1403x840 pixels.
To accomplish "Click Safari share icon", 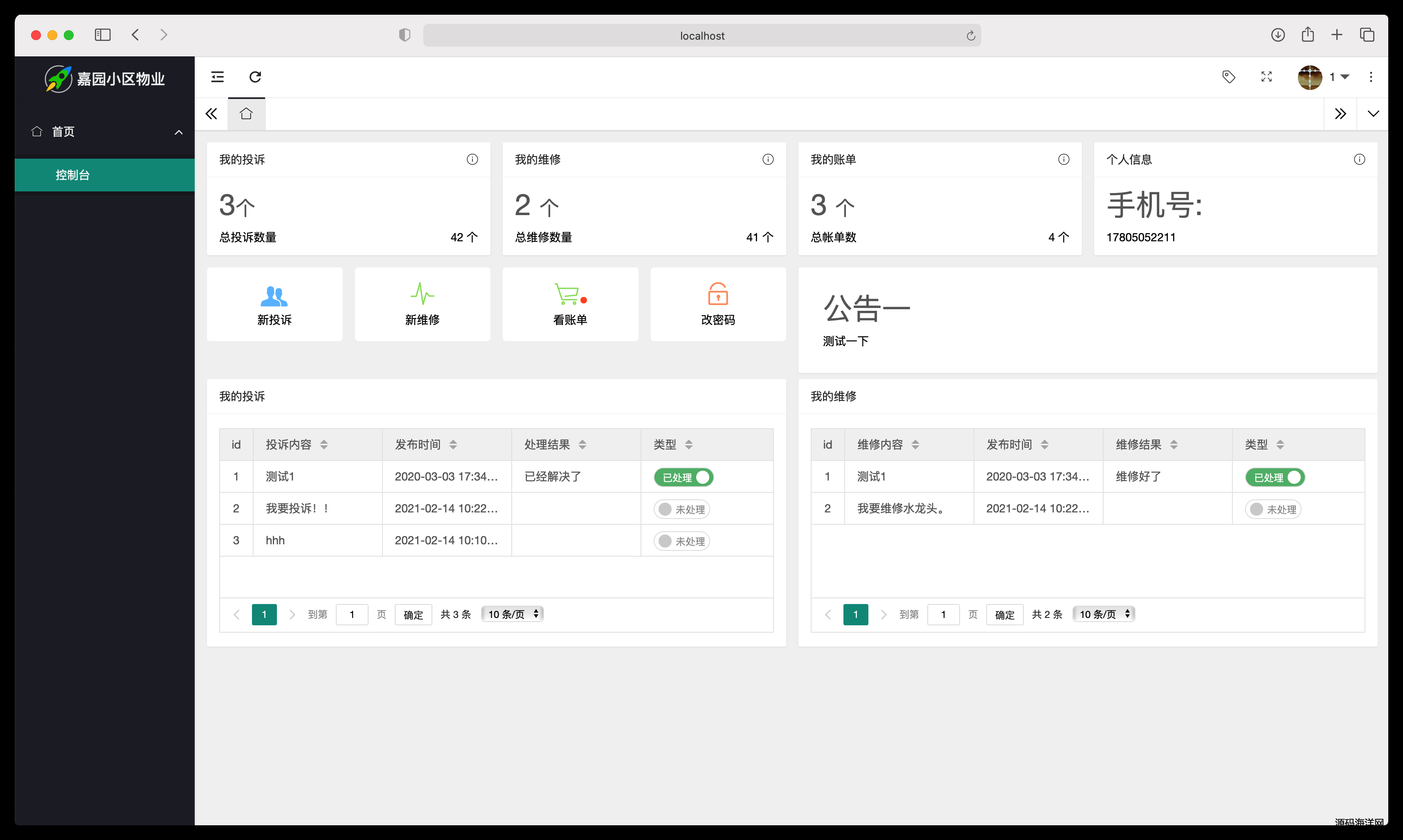I will point(1307,34).
